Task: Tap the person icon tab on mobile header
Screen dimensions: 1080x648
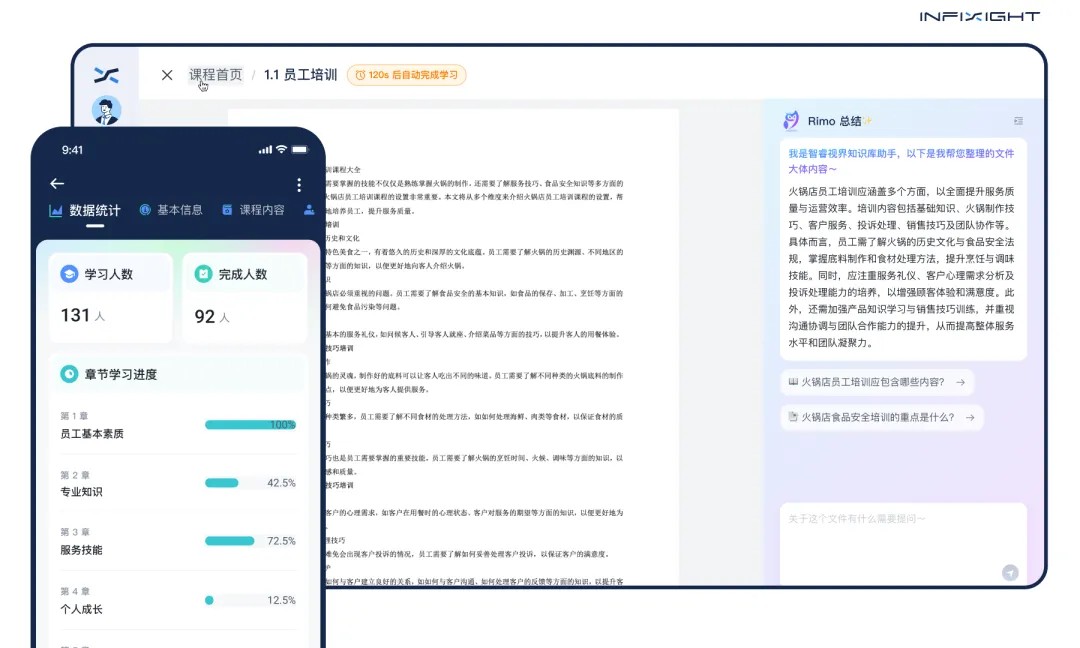Action: tap(308, 208)
